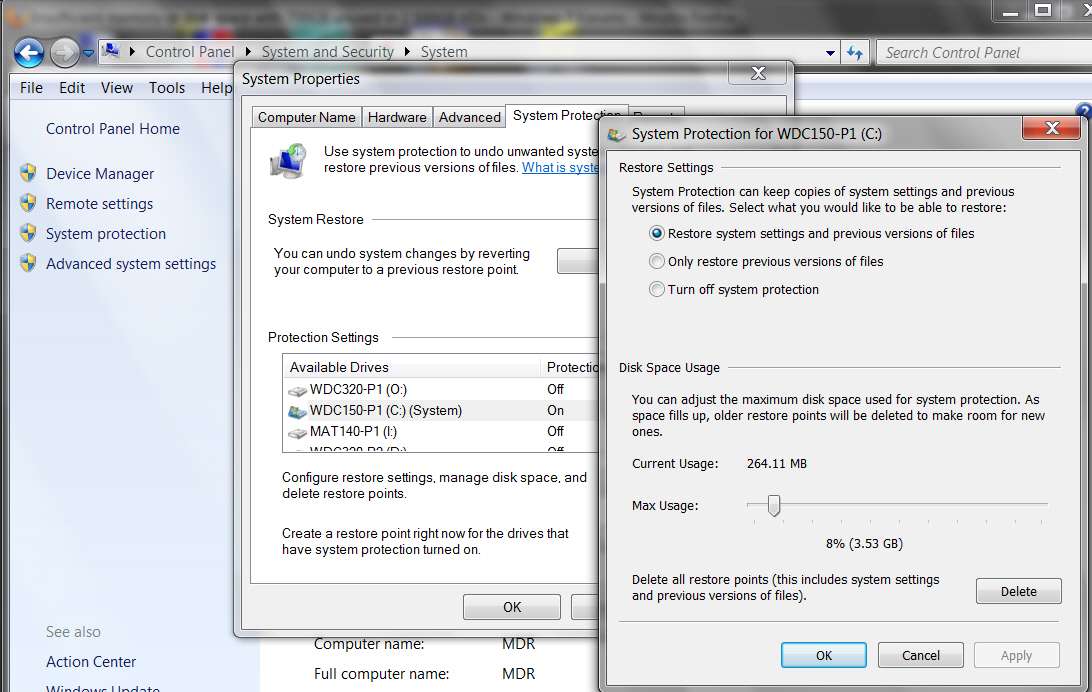This screenshot has height=692, width=1092.
Task: Click the Max Usage slider handle
Action: [x=774, y=505]
